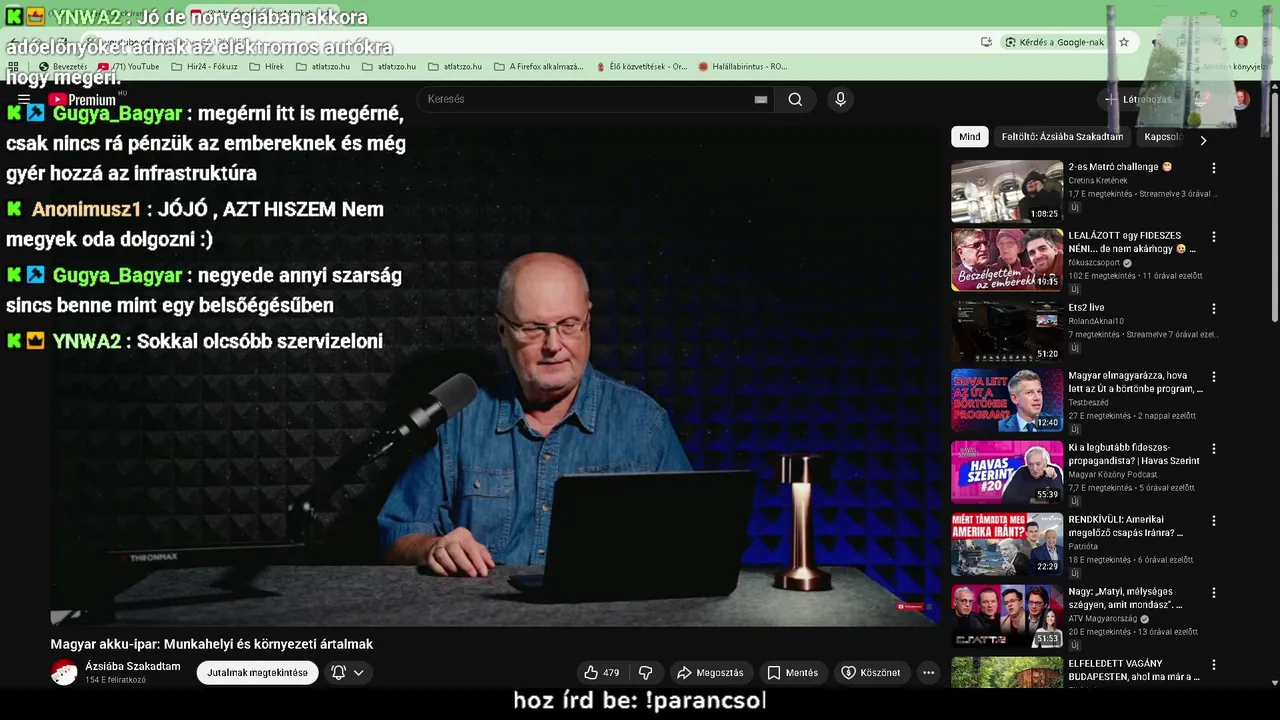The width and height of the screenshot is (1280, 720).
Task: Open the browser apps grid shortcut
Action: pyautogui.click(x=13, y=66)
